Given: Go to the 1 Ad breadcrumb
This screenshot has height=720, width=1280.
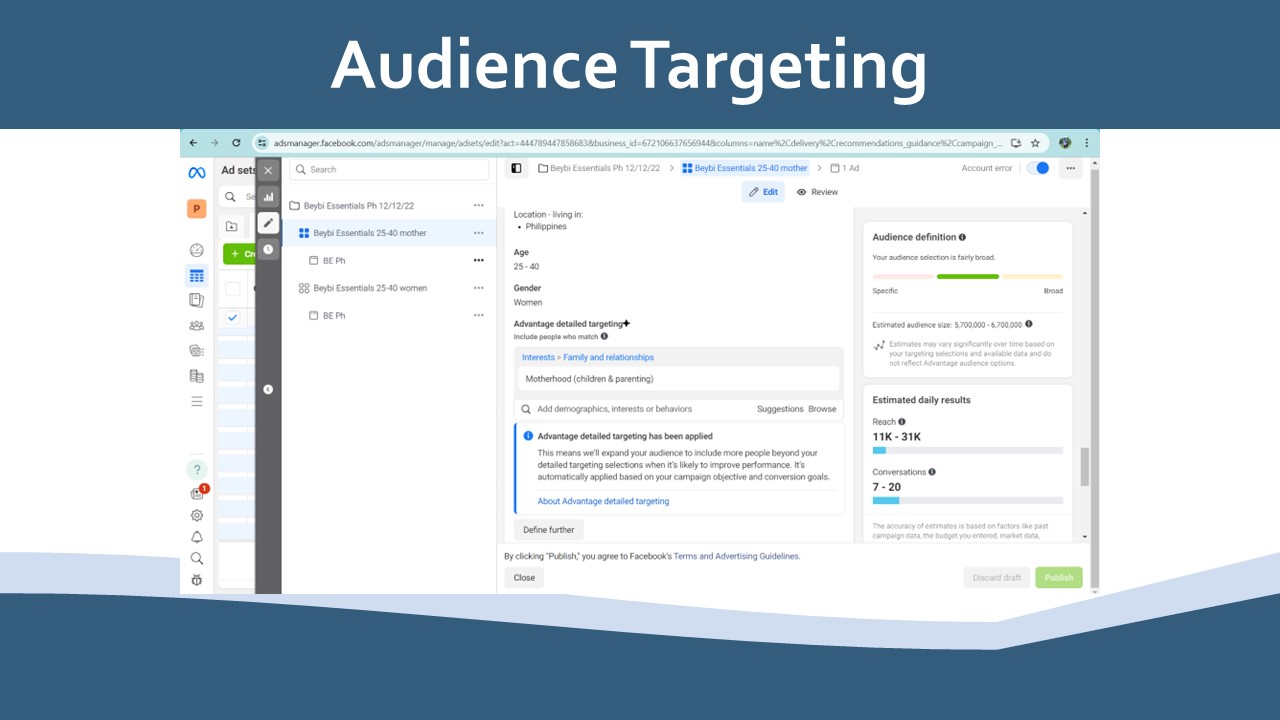Looking at the screenshot, I should click(x=845, y=168).
